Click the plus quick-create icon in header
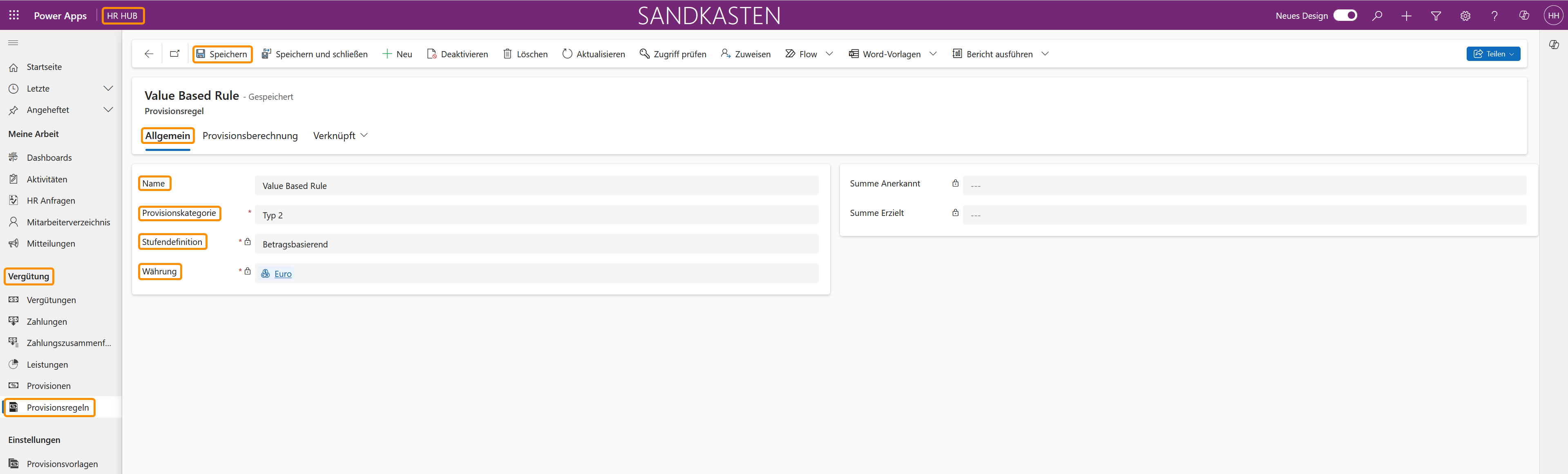The width and height of the screenshot is (1568, 474). point(1406,16)
